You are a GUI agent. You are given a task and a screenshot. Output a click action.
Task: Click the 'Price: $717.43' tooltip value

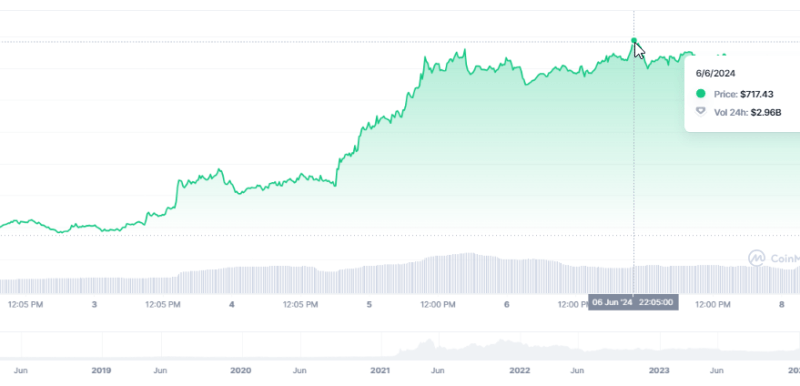(x=743, y=94)
